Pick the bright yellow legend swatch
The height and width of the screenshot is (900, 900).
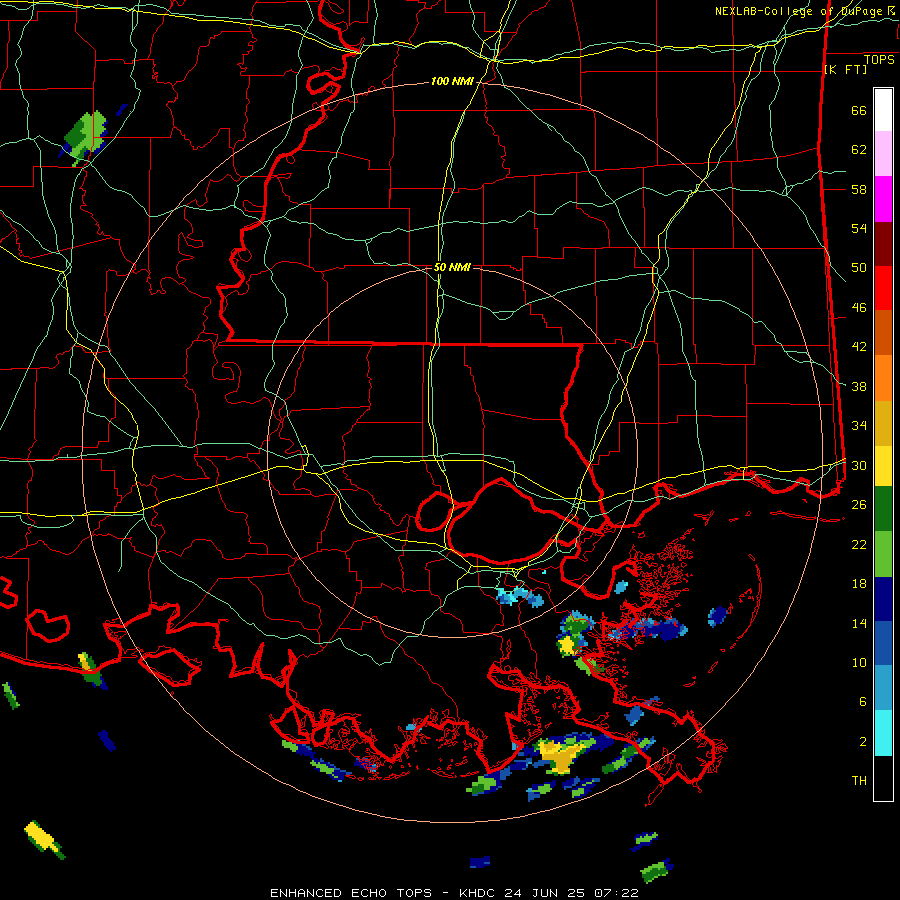tap(883, 465)
